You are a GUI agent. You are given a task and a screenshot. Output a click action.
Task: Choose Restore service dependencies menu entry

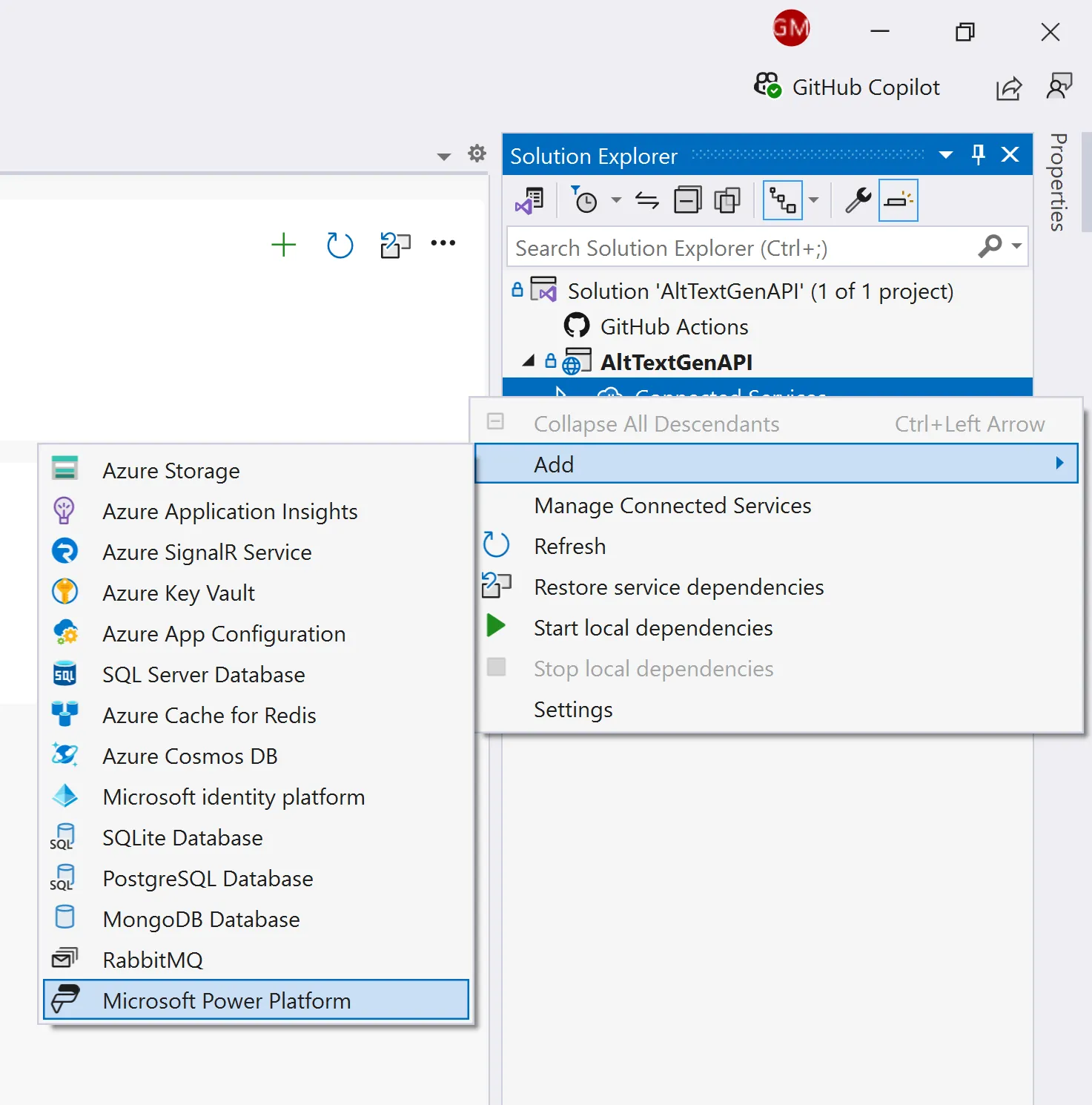[776, 587]
